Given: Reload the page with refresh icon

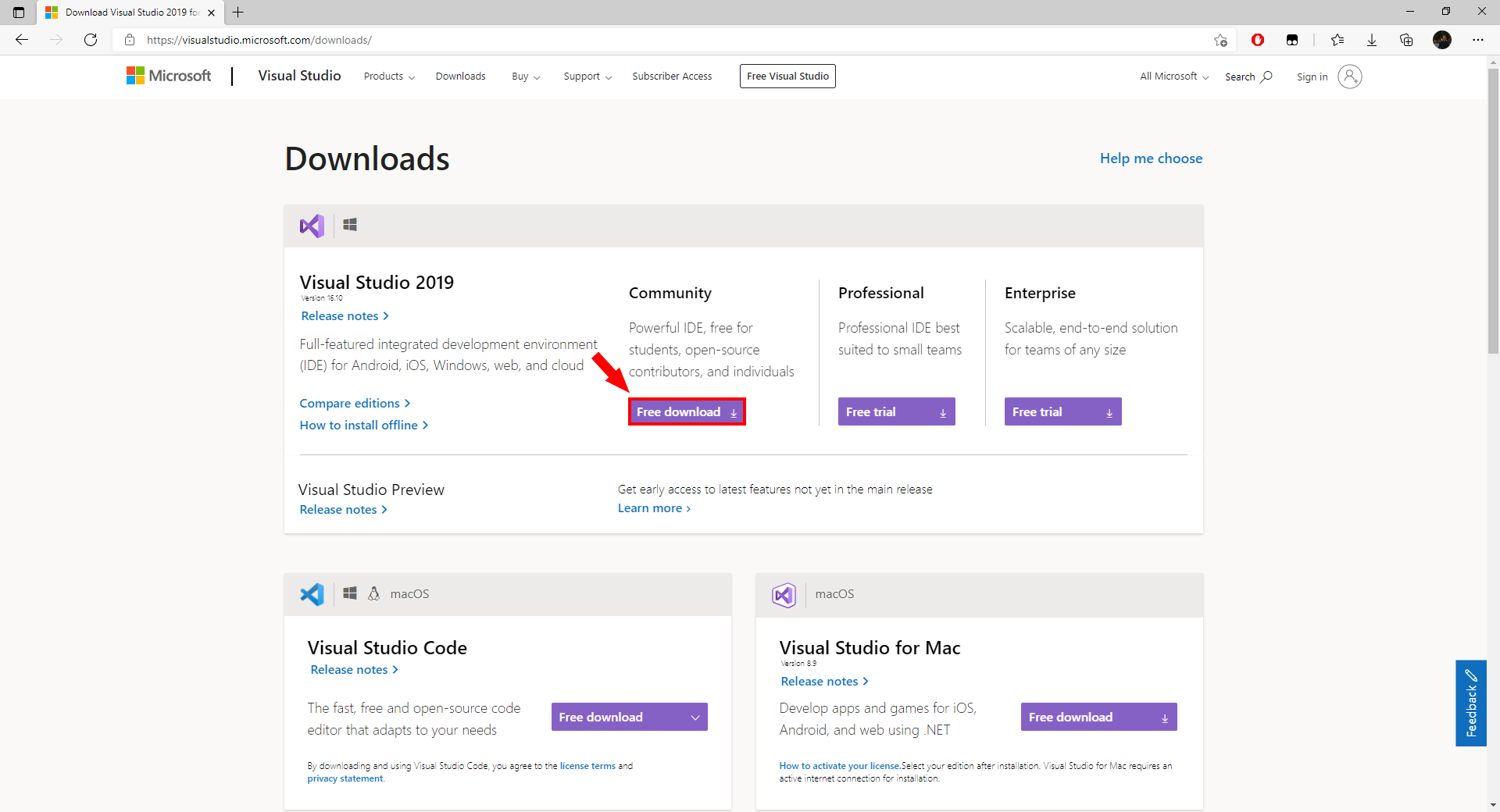Looking at the screenshot, I should 91,40.
